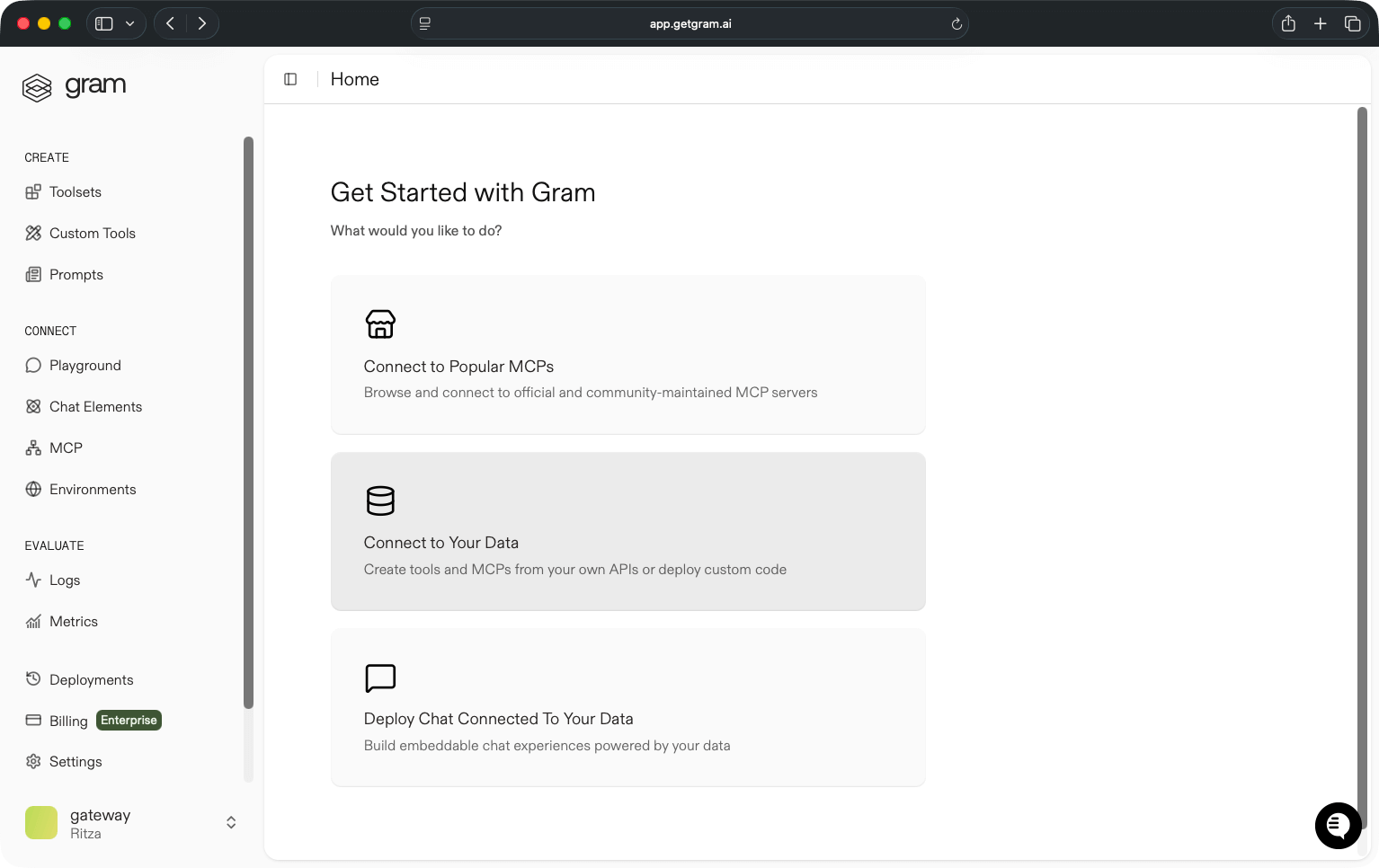
Task: Select the Toolsets icon in the sidebar
Action: pyautogui.click(x=33, y=191)
